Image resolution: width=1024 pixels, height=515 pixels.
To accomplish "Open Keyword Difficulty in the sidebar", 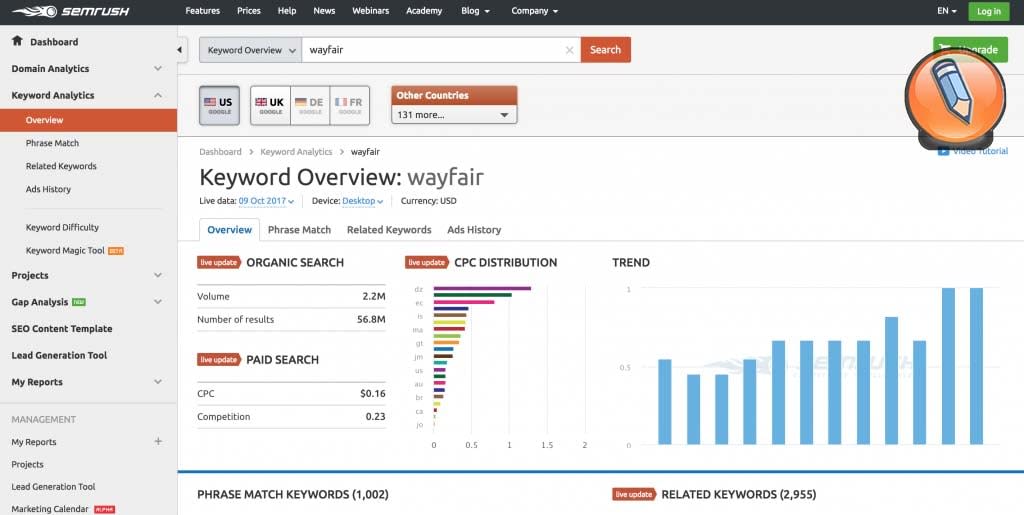I will 62,227.
